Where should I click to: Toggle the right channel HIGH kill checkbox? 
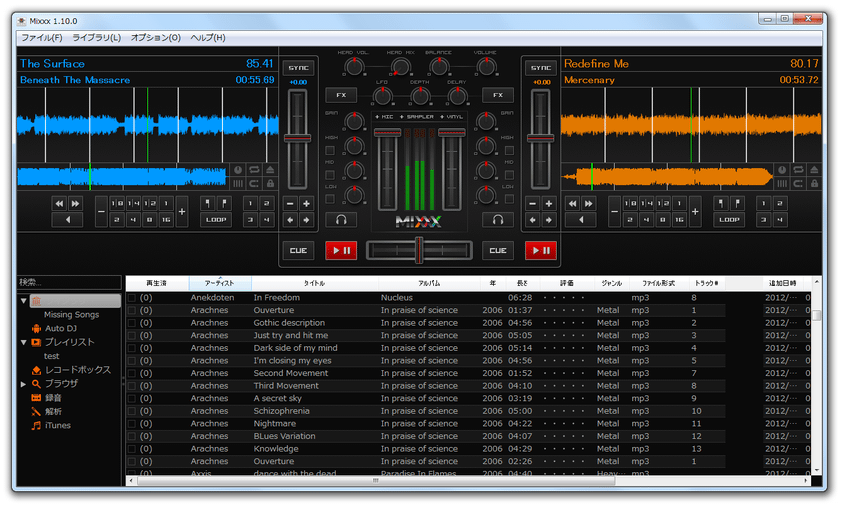[509, 151]
